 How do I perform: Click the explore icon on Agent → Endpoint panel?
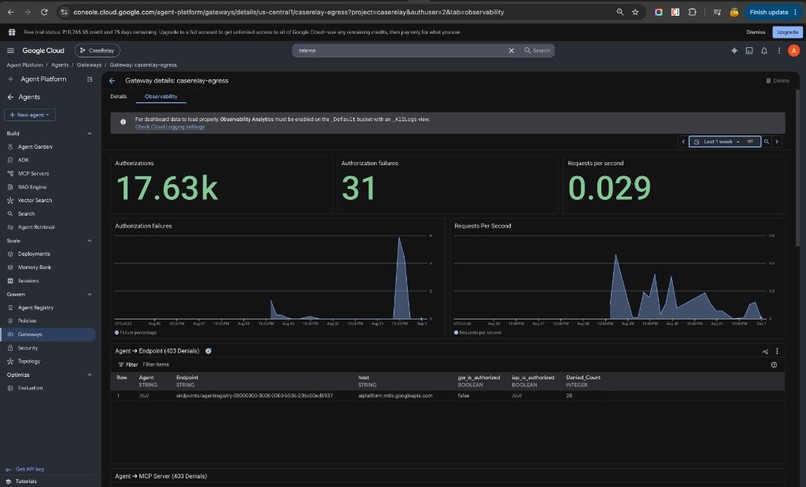(x=765, y=351)
